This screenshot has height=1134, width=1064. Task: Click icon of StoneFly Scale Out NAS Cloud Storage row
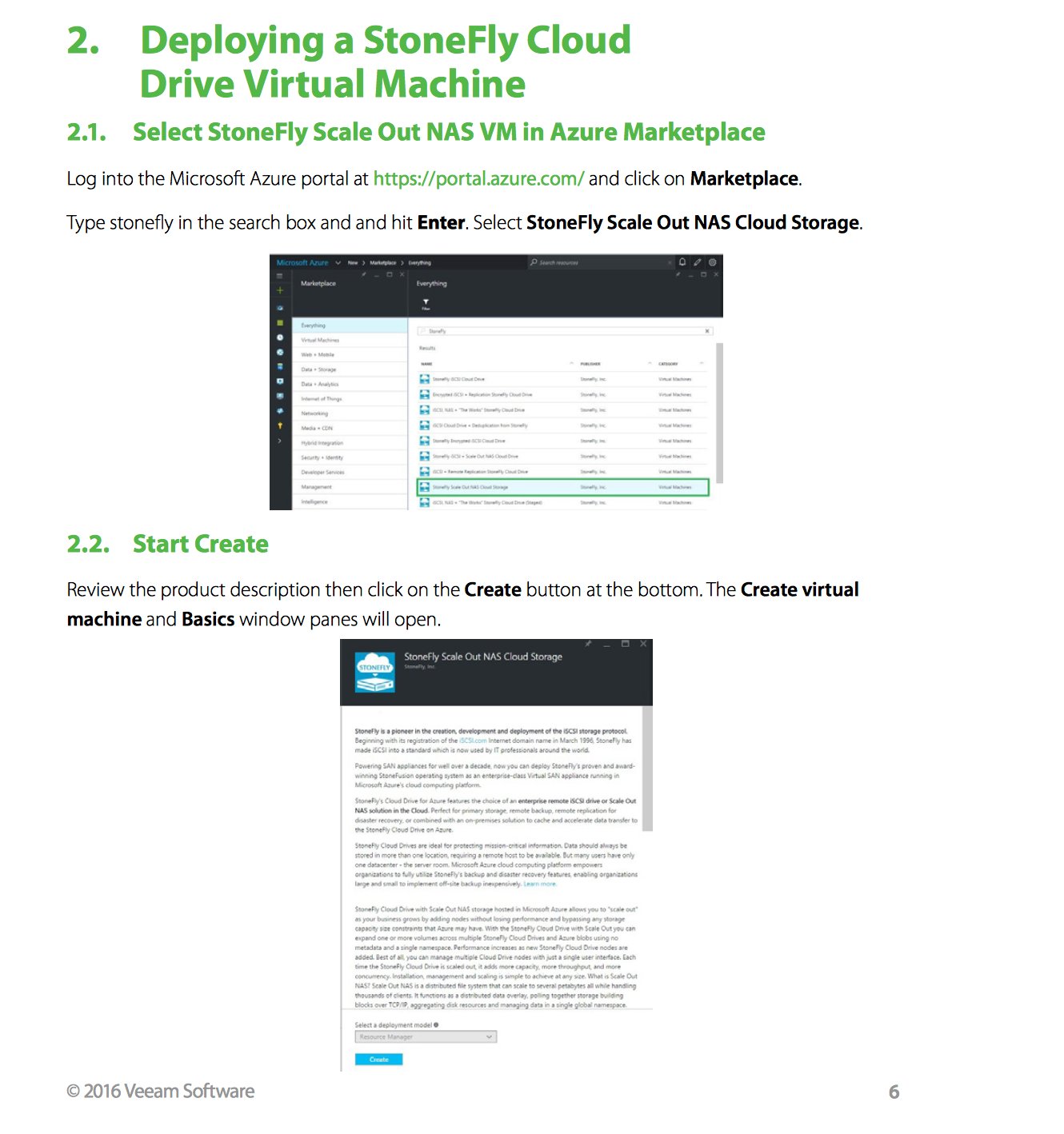[x=425, y=487]
